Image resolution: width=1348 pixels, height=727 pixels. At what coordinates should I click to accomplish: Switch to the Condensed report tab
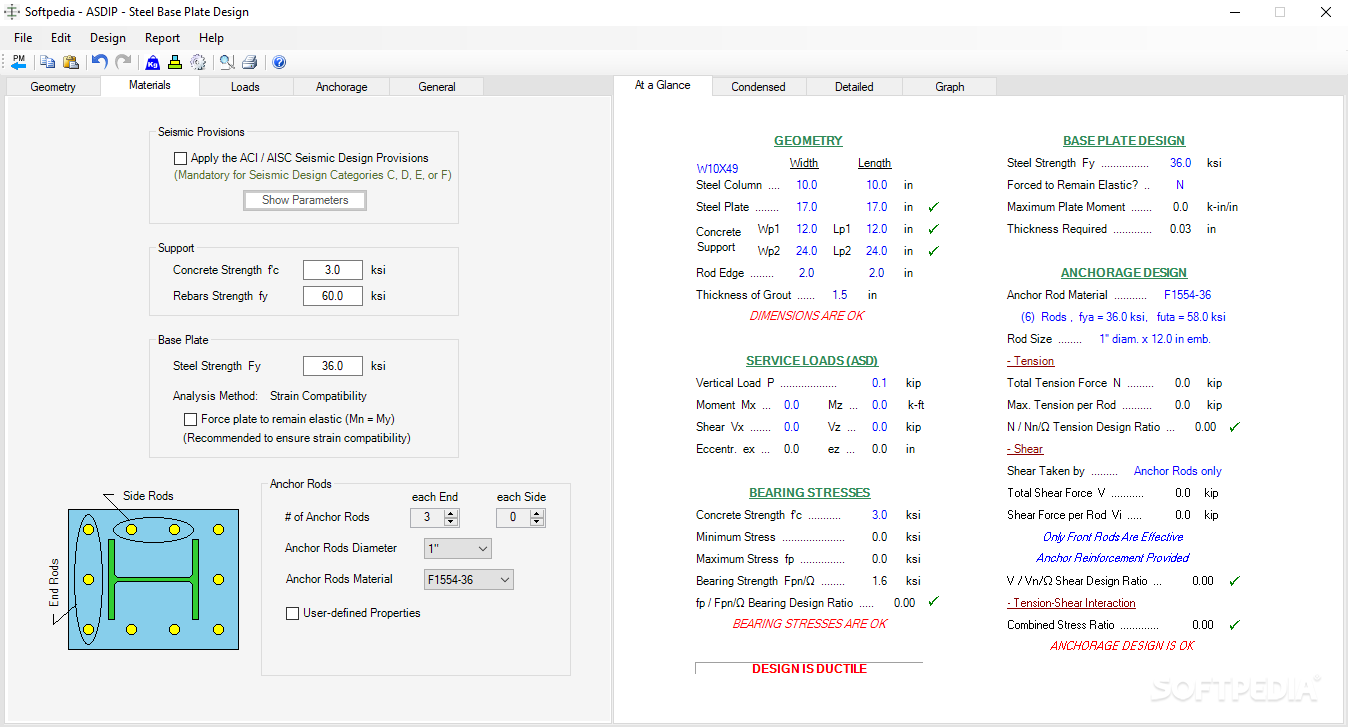point(758,87)
